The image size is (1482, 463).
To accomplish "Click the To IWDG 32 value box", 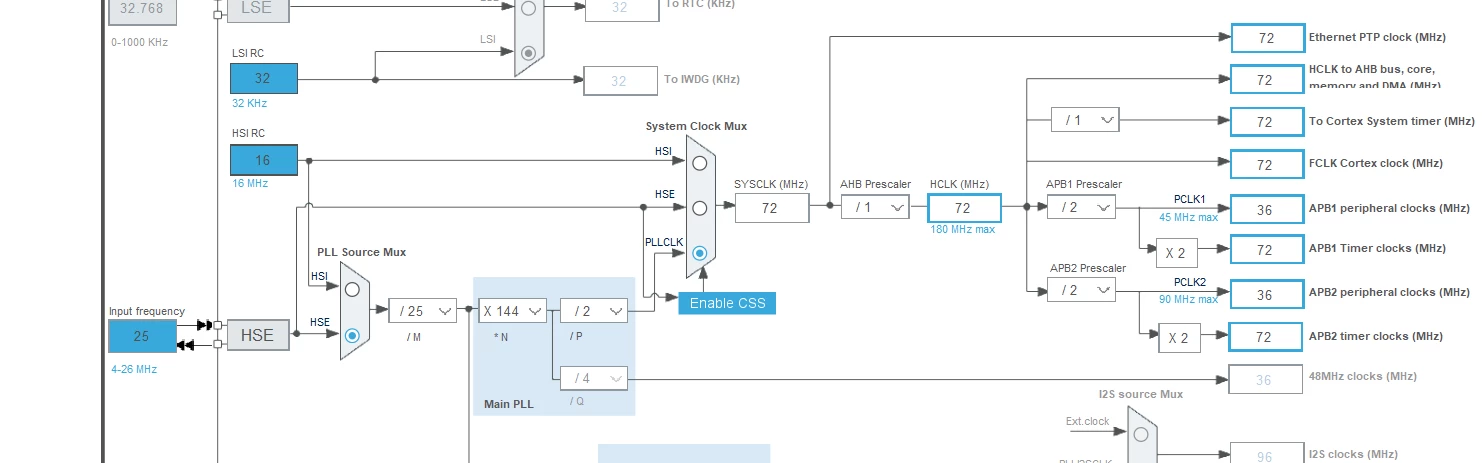I will 619,81.
